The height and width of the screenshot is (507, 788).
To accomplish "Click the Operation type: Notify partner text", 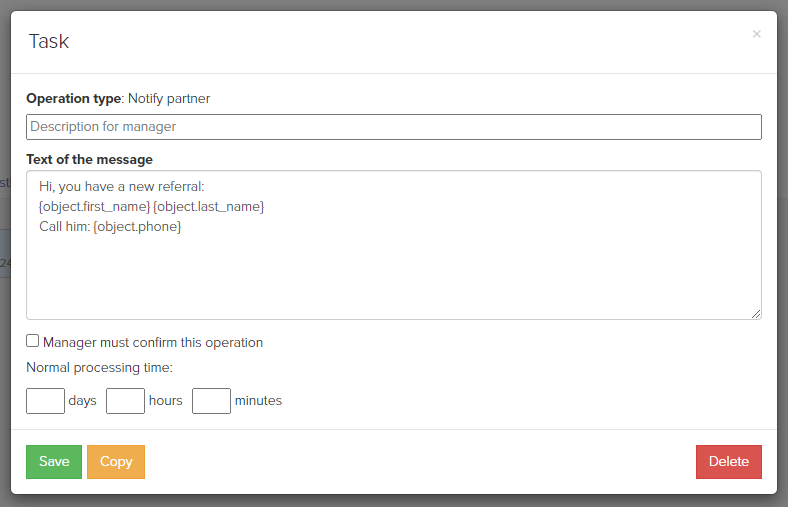I will (x=118, y=98).
